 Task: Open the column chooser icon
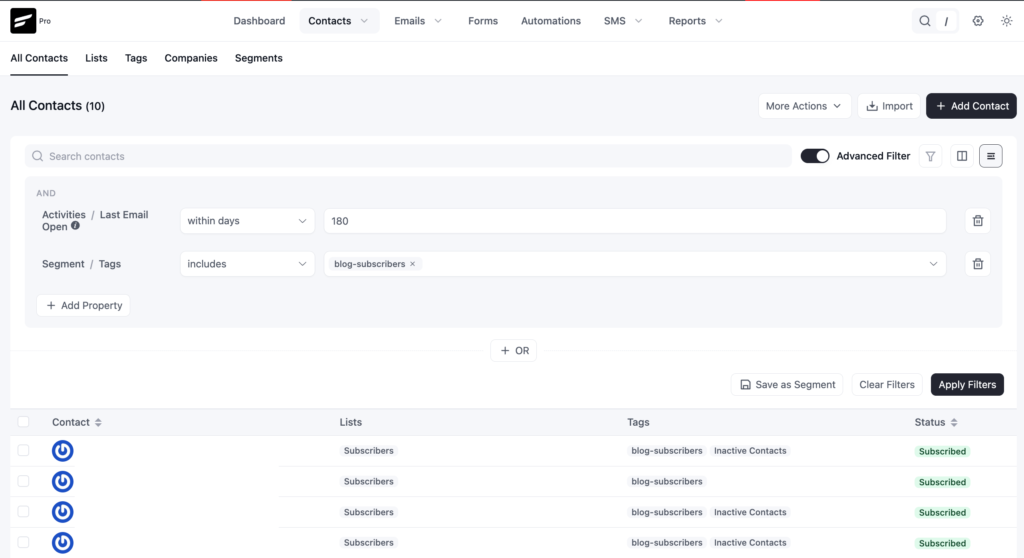click(962, 156)
